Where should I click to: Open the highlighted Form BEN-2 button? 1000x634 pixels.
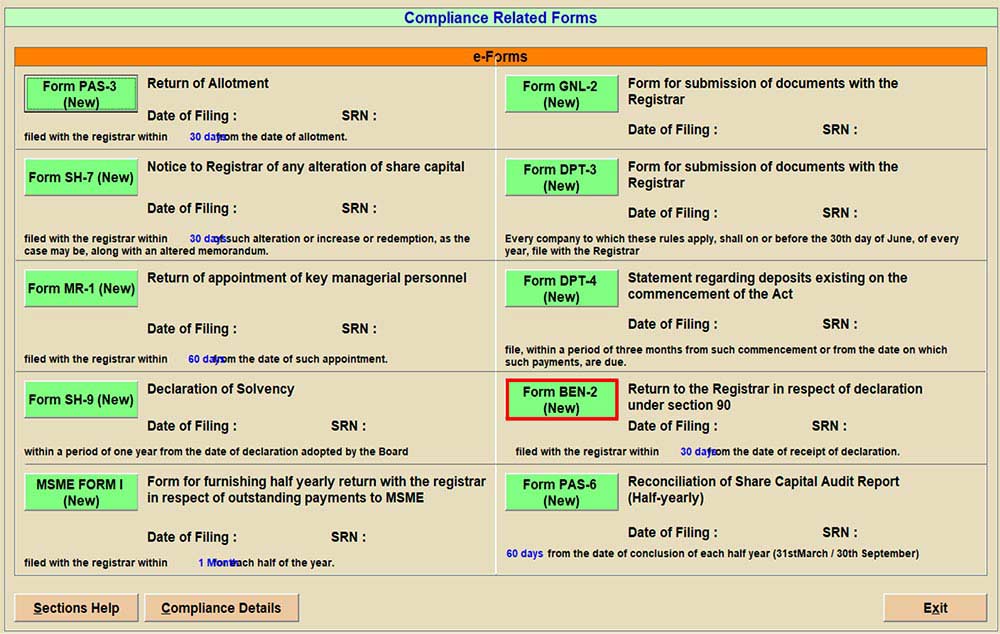(x=561, y=399)
